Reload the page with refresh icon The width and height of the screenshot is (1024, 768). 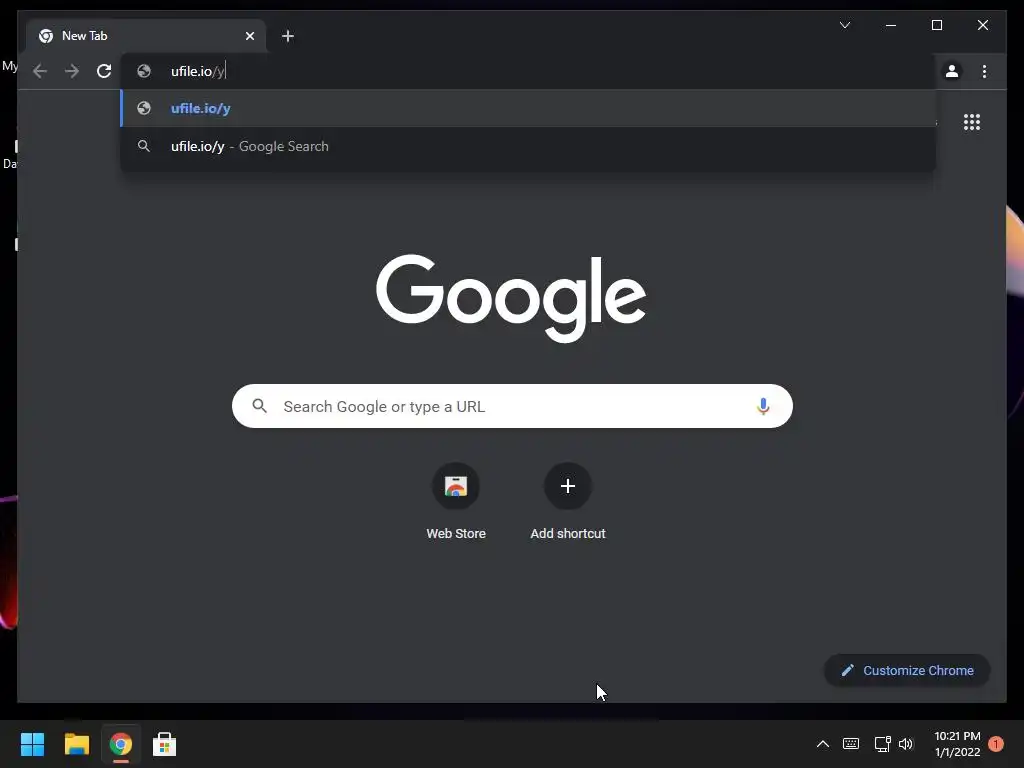[x=104, y=71]
